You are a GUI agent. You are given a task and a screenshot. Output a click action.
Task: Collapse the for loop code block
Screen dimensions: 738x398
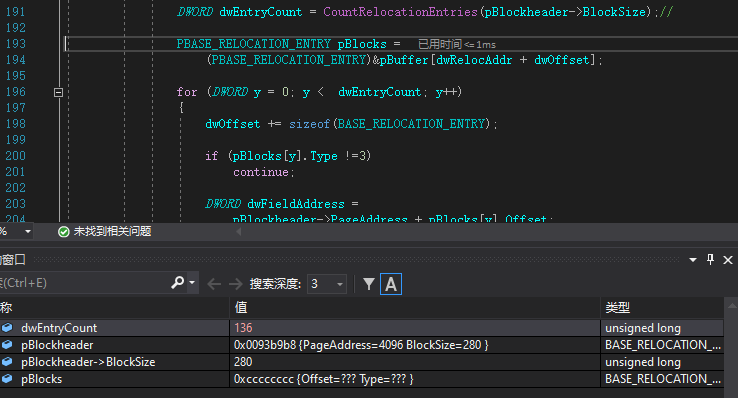click(58, 92)
